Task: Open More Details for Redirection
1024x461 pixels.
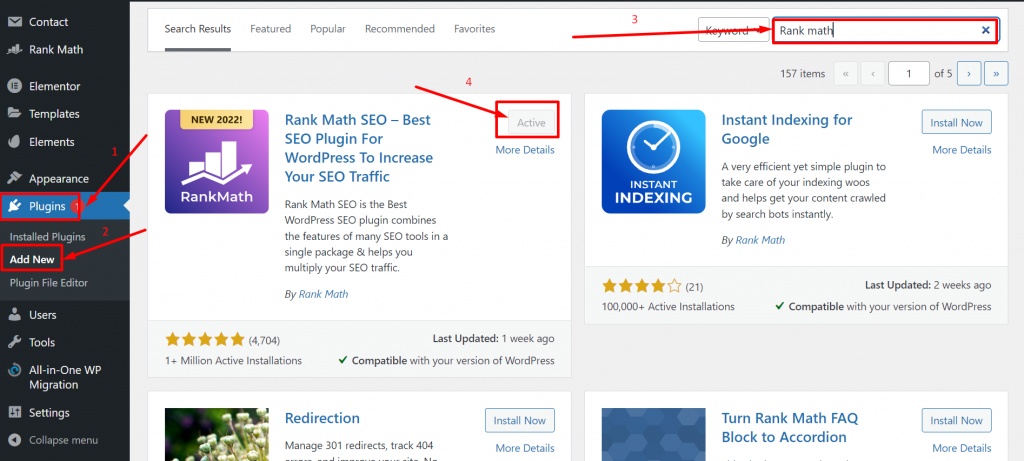Action: pyautogui.click(x=525, y=448)
